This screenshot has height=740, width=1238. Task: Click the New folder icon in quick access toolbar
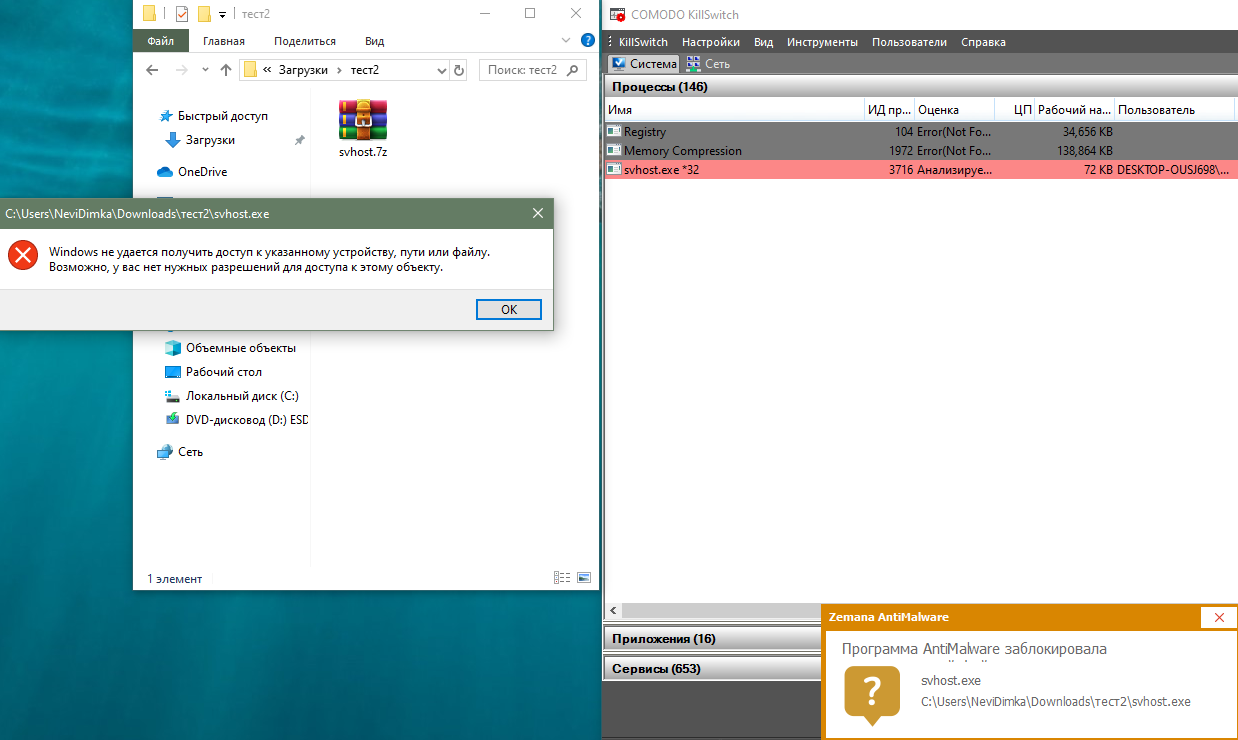pos(204,14)
